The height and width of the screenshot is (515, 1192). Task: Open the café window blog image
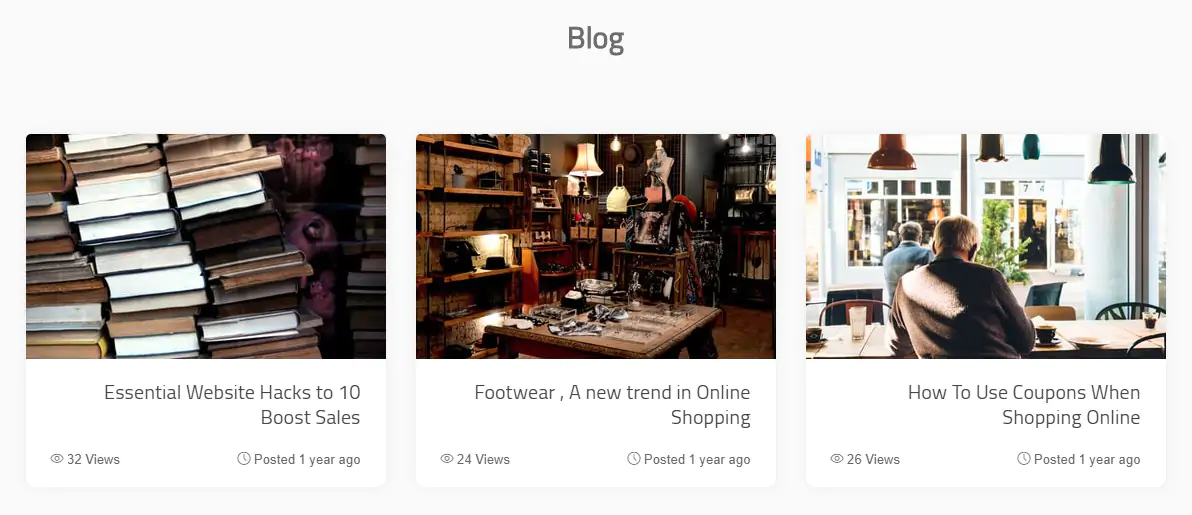pos(986,246)
